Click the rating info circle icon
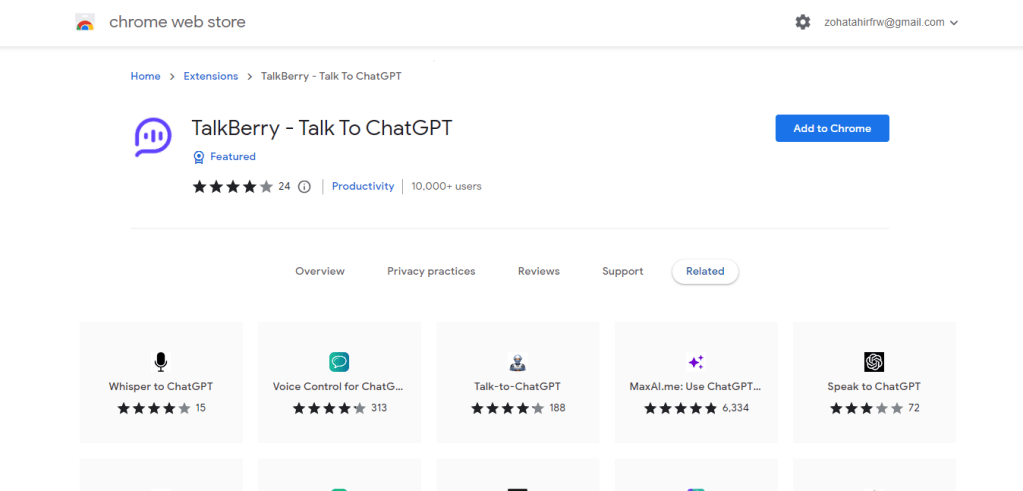 [304, 186]
